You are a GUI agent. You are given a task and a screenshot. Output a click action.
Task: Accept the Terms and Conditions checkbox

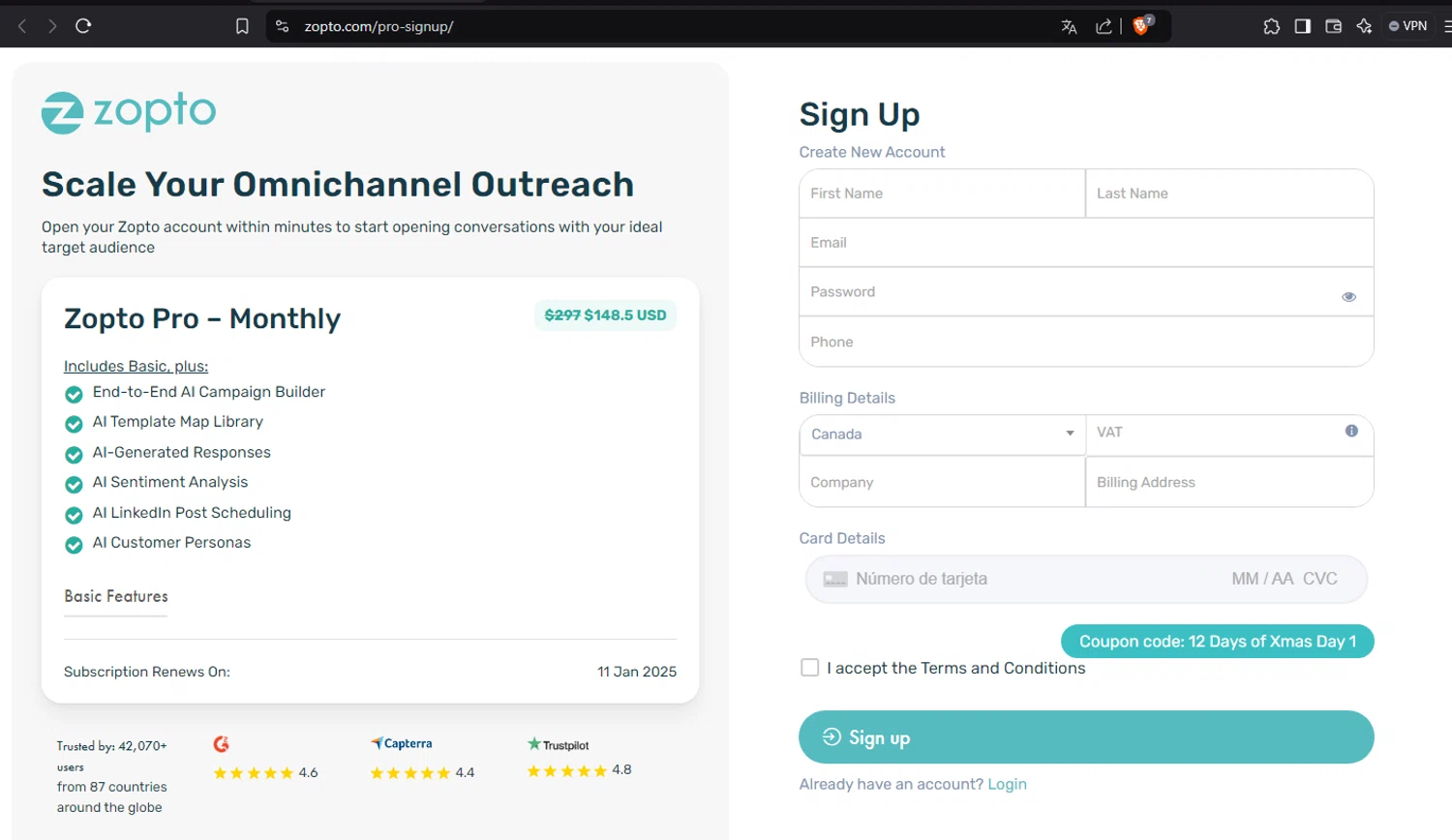(x=810, y=668)
